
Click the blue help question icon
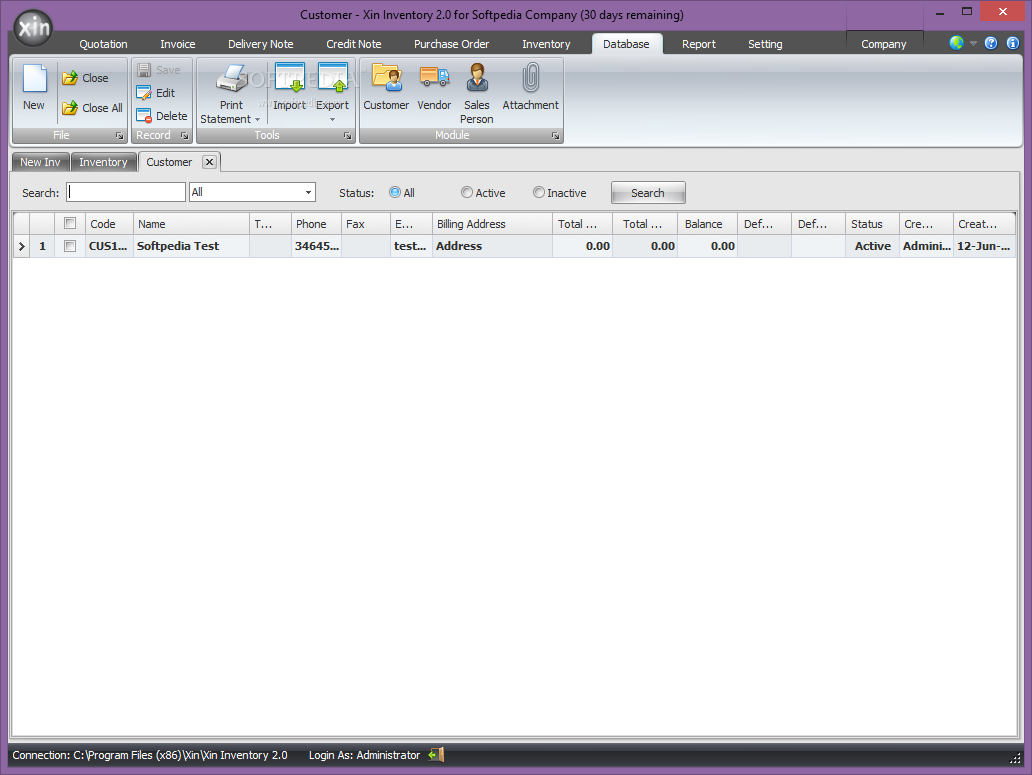coord(991,43)
